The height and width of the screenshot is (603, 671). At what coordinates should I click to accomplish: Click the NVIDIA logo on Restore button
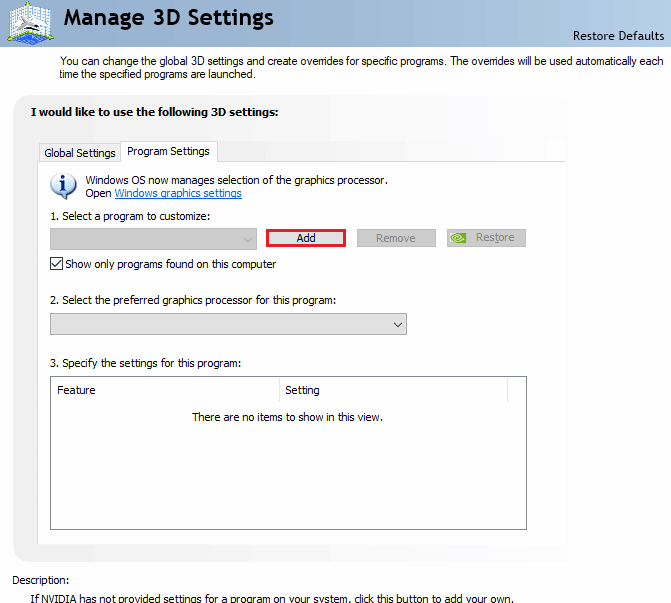click(x=458, y=238)
